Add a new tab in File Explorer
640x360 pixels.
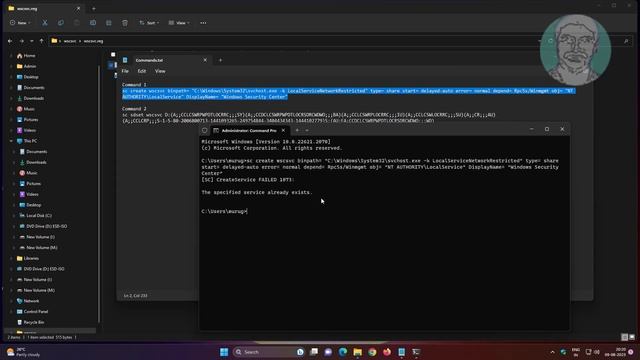[93, 8]
